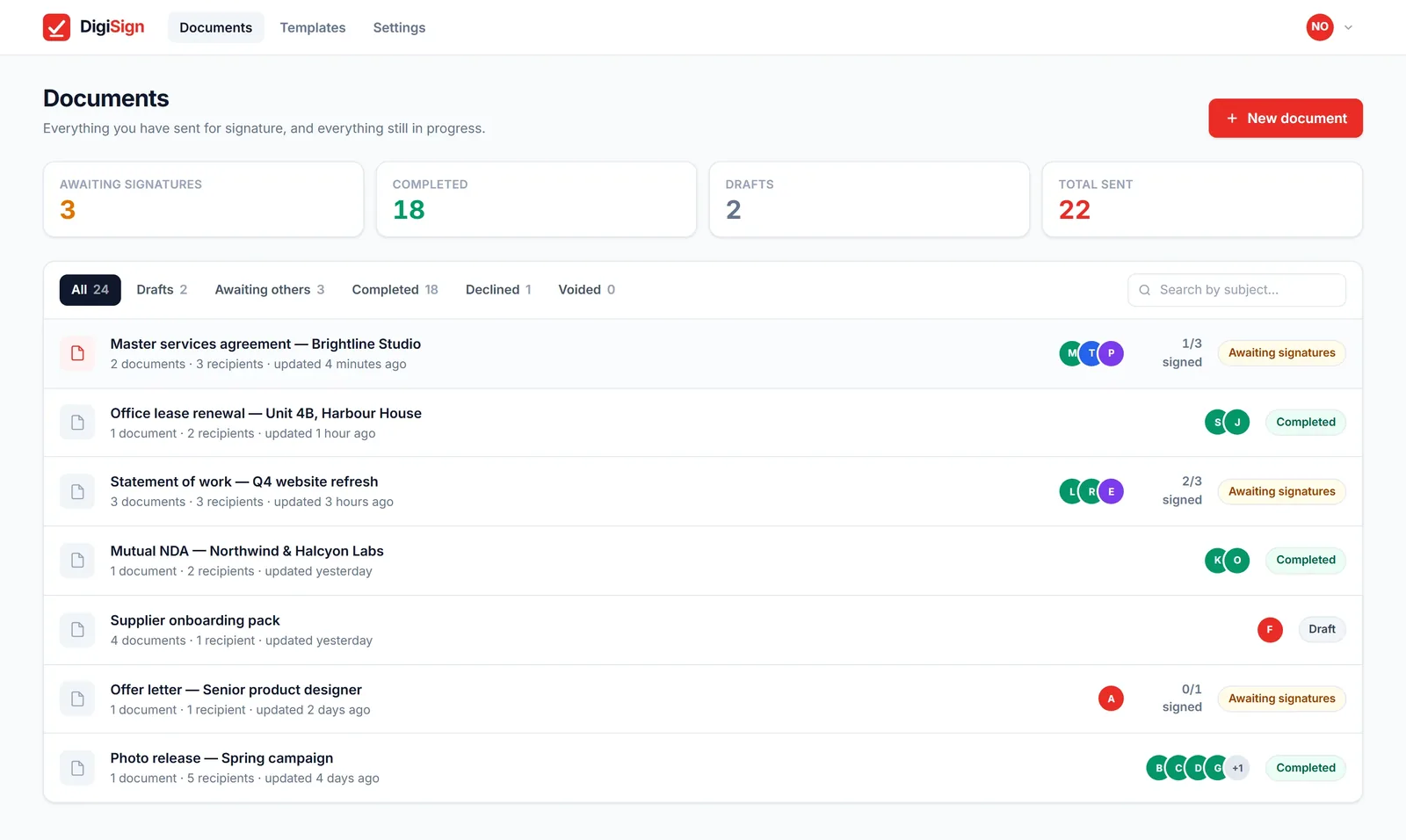1406x840 pixels.
Task: Switch to the Voided 0 tab
Action: click(587, 290)
